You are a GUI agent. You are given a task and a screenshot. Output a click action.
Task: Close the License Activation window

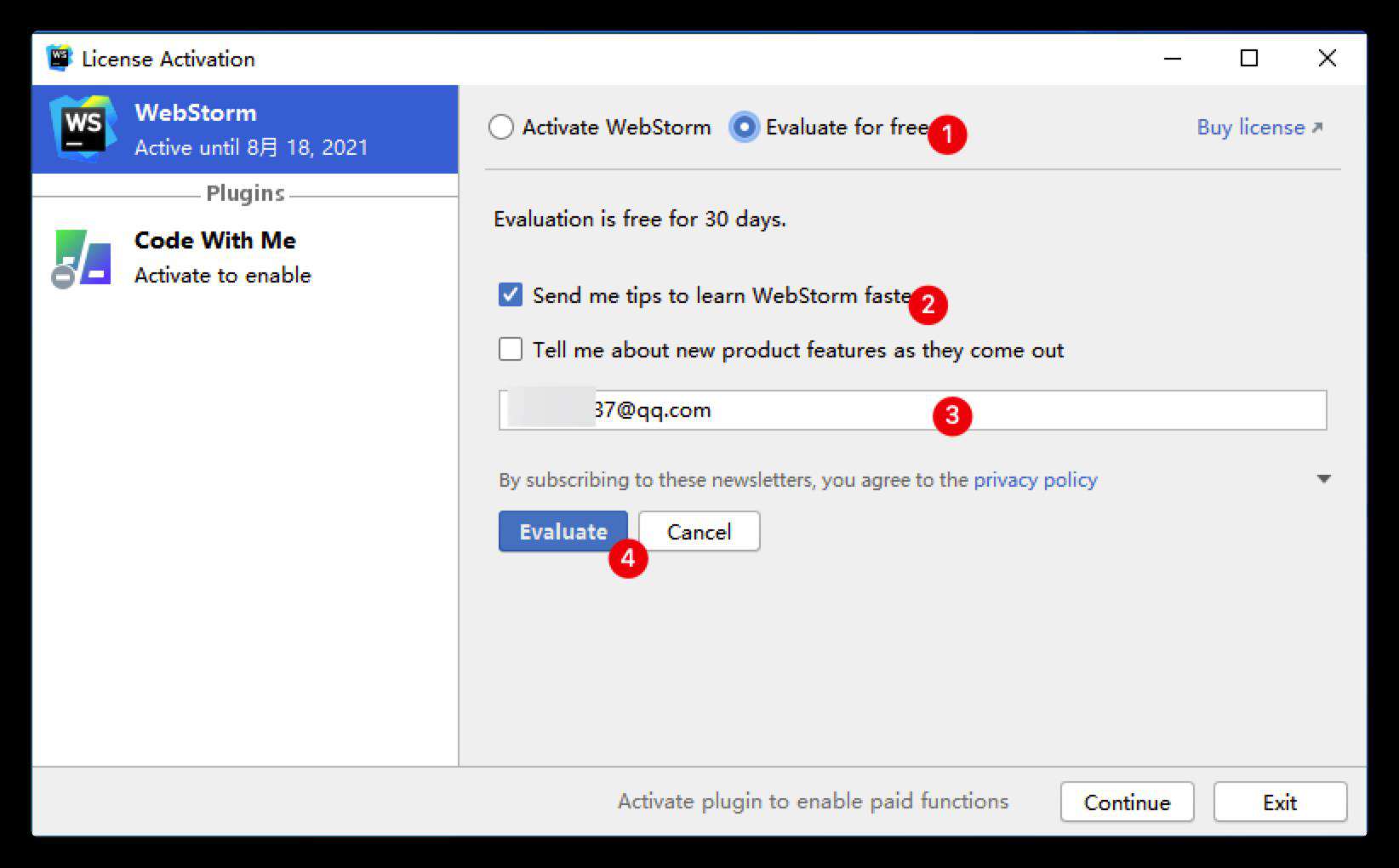(x=1327, y=58)
